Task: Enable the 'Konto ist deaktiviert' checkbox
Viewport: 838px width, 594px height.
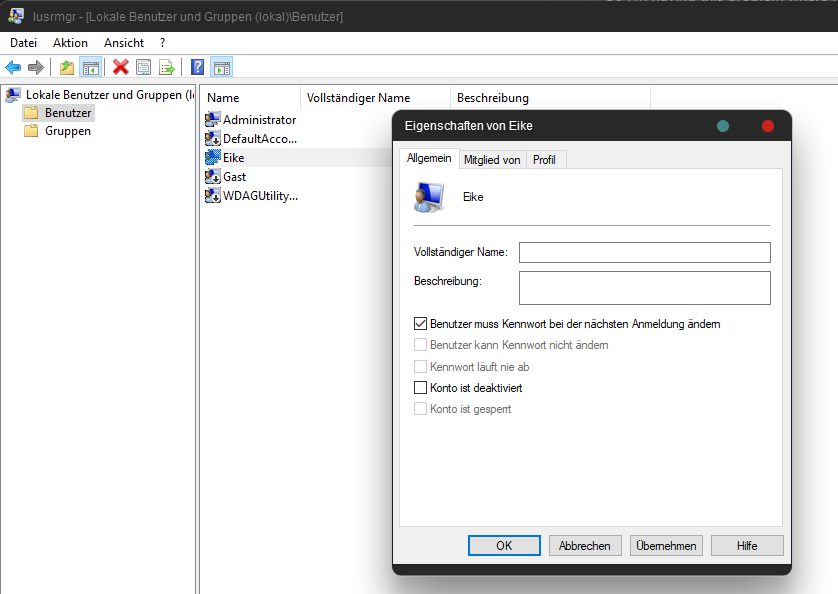Action: pos(421,387)
